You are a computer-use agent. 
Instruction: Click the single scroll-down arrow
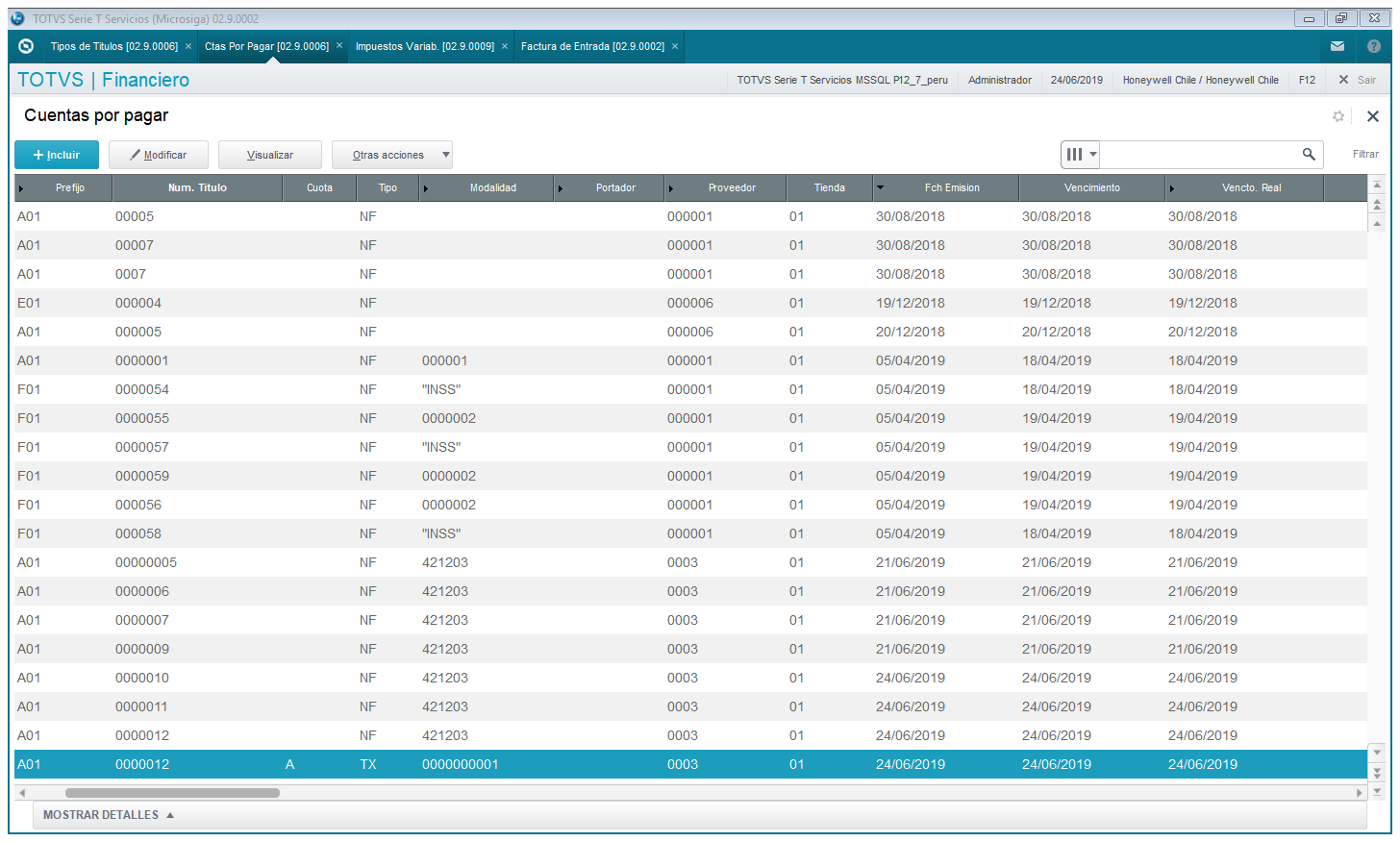click(1377, 753)
